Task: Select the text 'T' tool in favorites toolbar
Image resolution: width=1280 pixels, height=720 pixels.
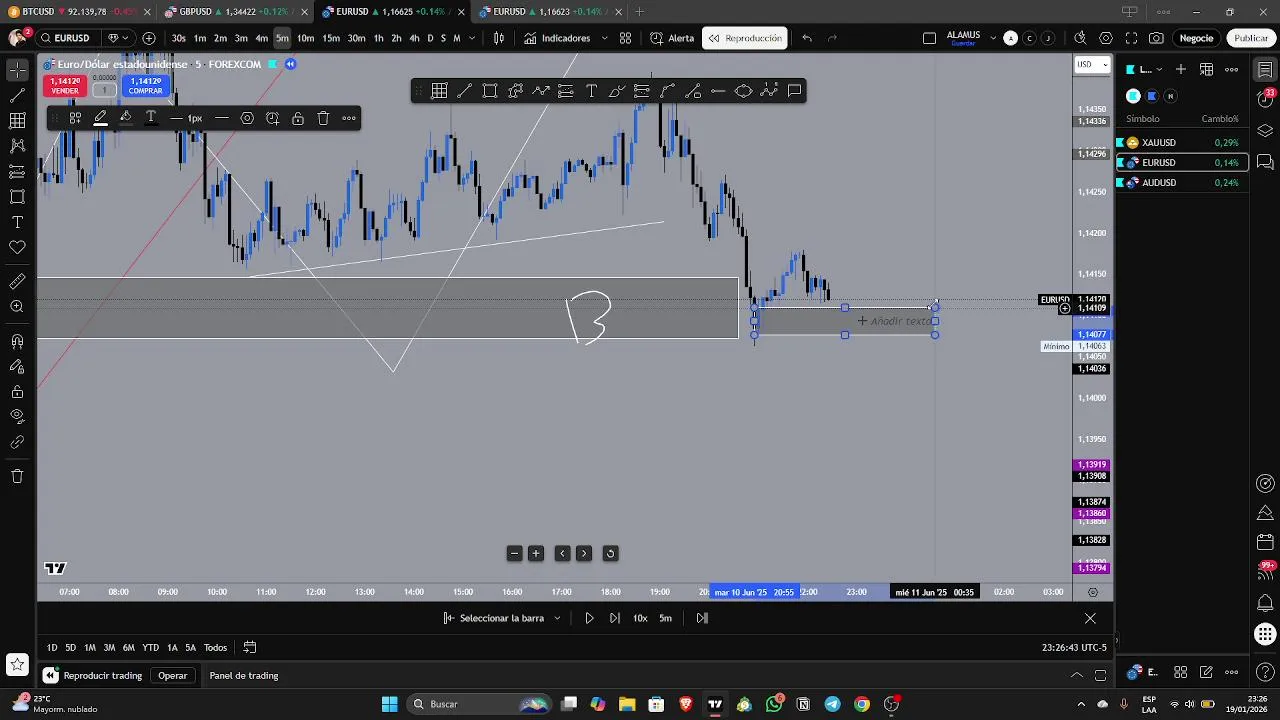Action: coord(591,91)
